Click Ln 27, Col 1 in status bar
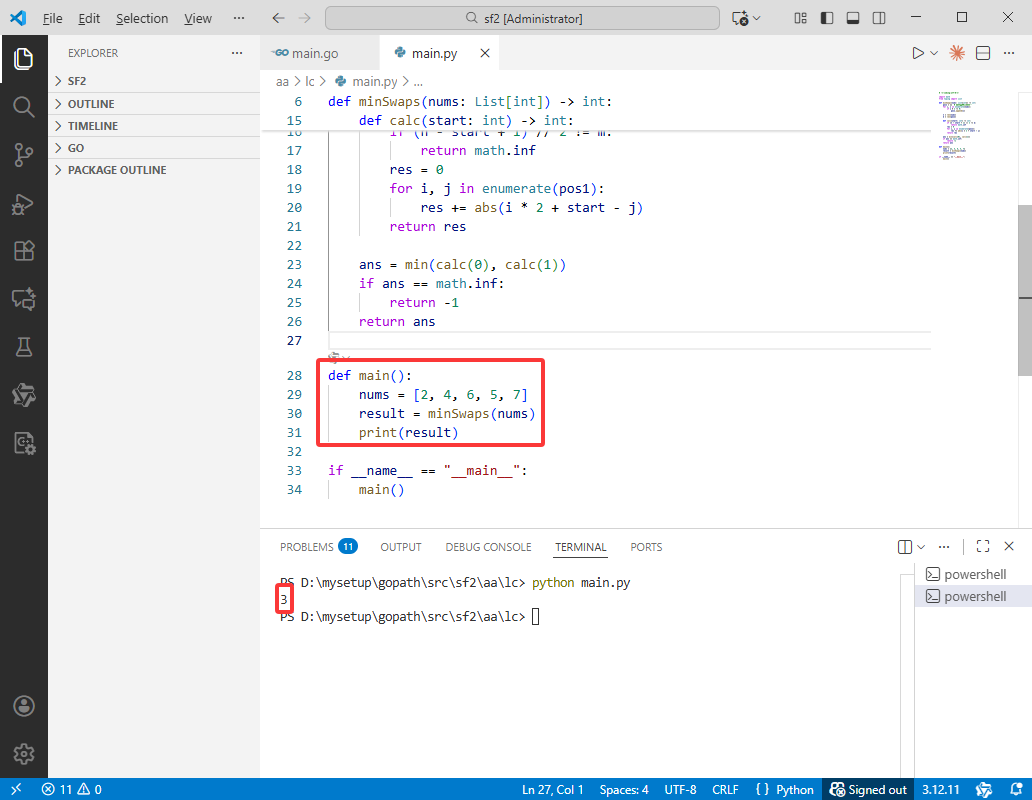The width and height of the screenshot is (1032, 800). tap(552, 789)
